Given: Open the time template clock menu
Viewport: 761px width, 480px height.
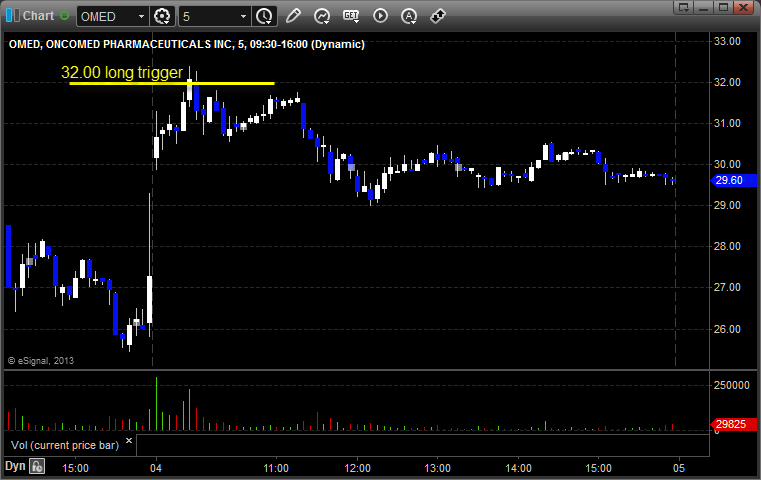Looking at the screenshot, I should 265,17.
